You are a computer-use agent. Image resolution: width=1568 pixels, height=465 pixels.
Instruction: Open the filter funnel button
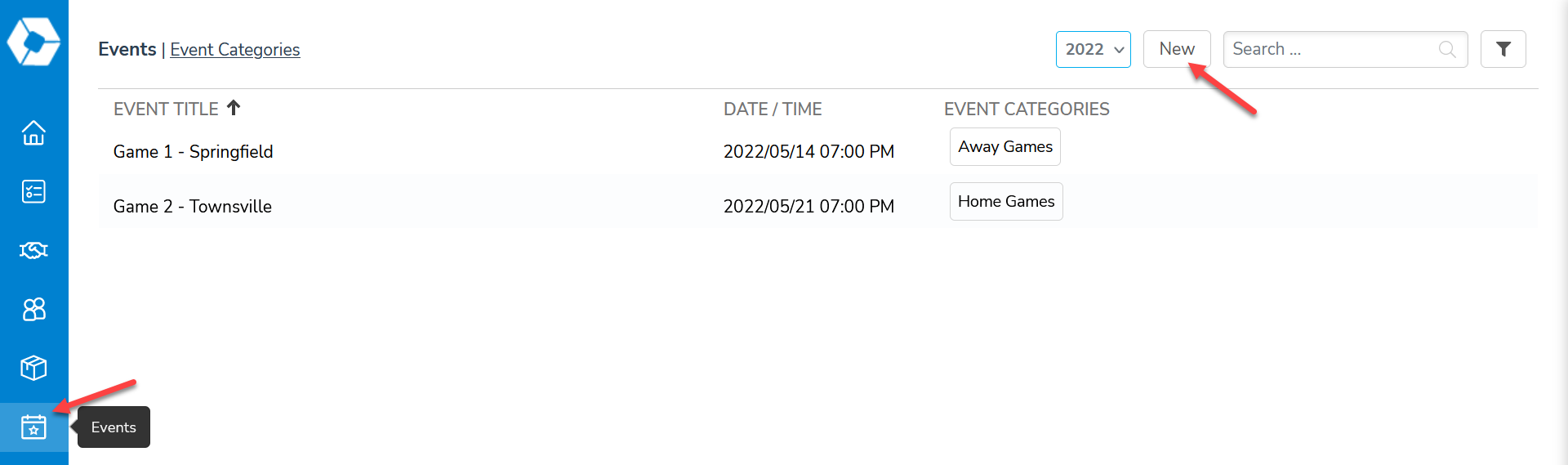1503,49
